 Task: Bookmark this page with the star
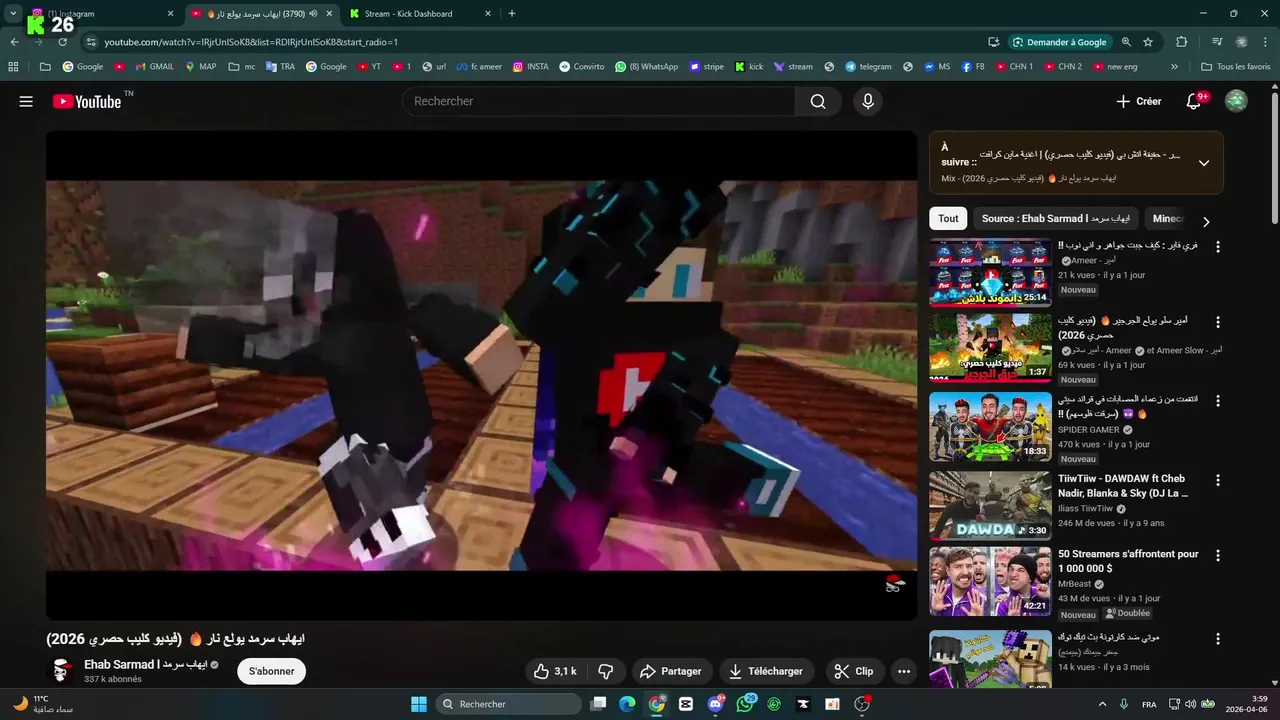(1148, 42)
